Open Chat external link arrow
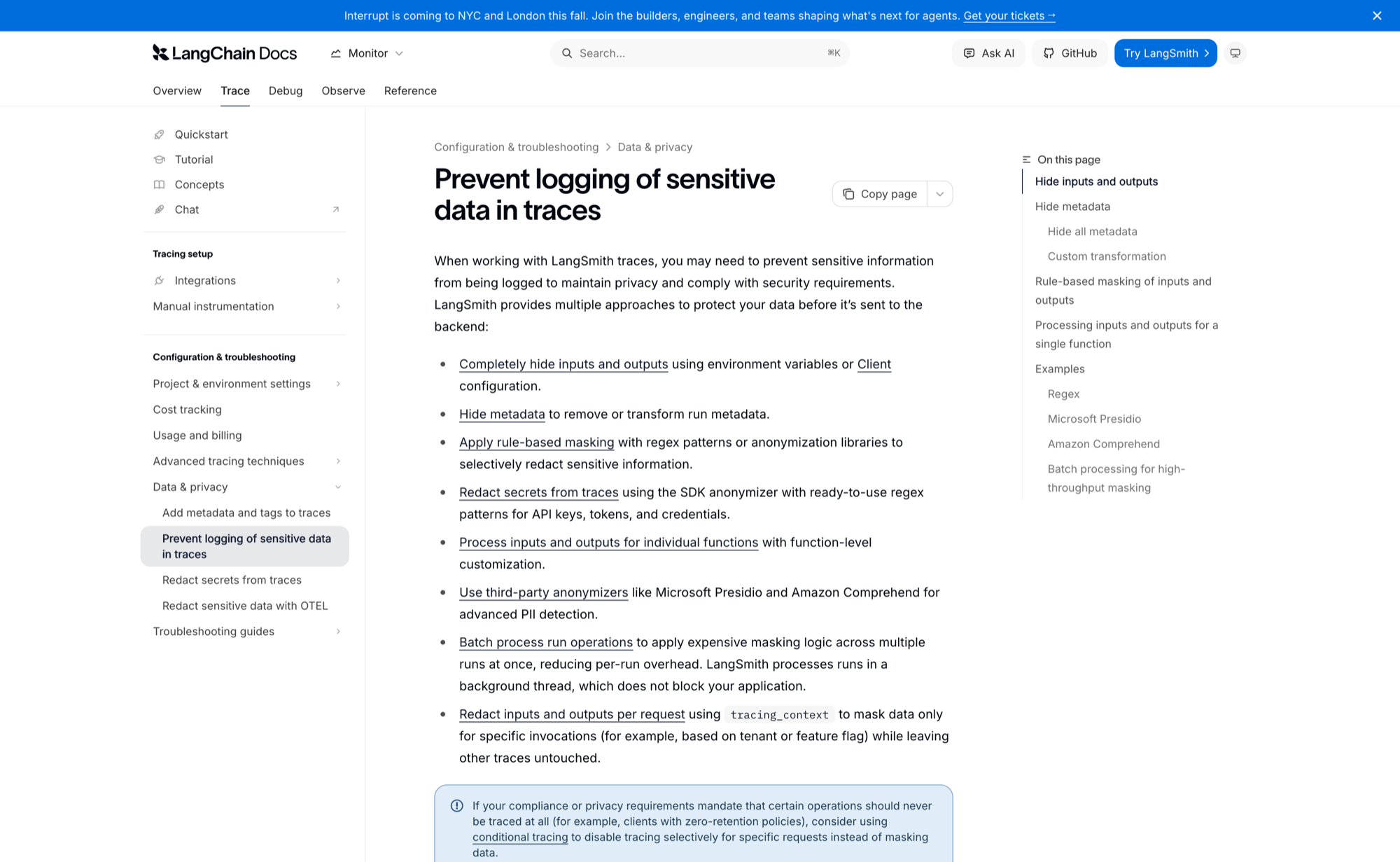1400x862 pixels. click(336, 209)
